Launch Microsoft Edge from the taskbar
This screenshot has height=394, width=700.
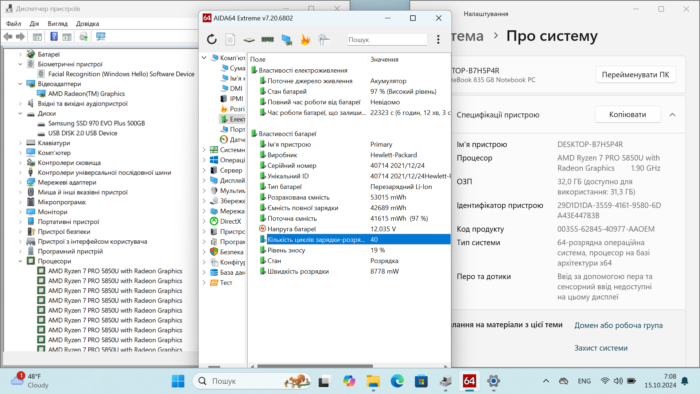[397, 381]
